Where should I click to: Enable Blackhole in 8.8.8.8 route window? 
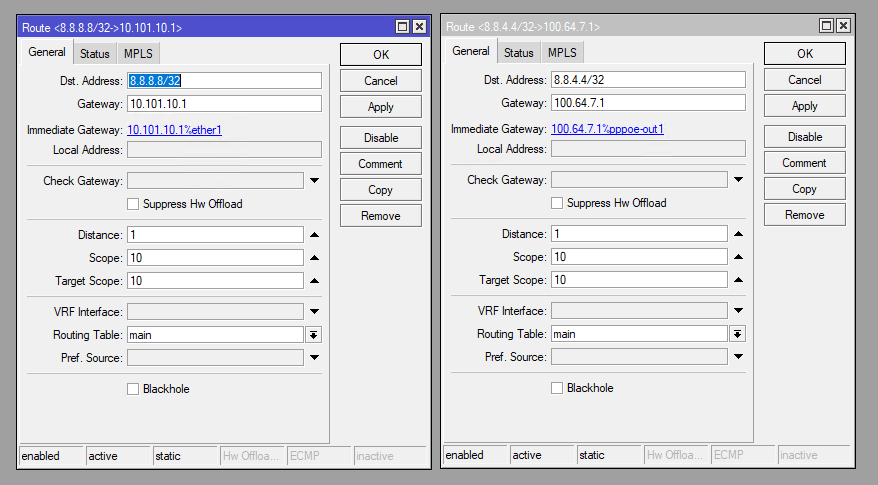pyautogui.click(x=133, y=389)
